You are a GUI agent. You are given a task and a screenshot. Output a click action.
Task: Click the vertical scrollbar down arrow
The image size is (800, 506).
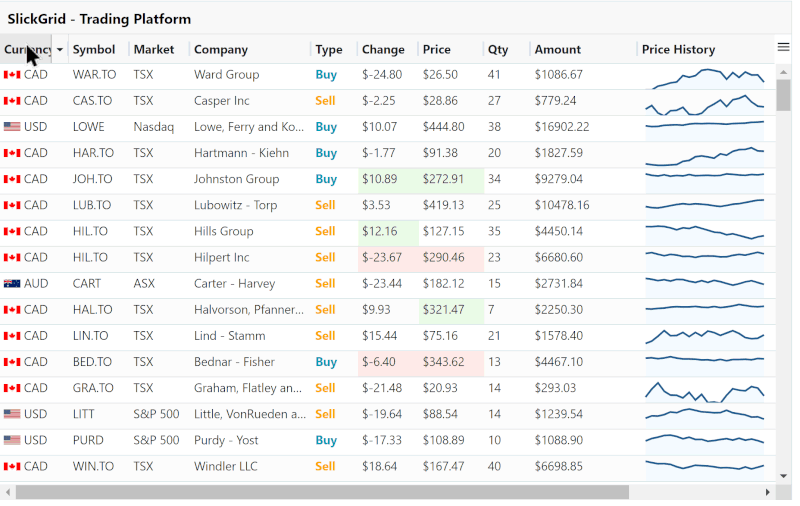783,476
